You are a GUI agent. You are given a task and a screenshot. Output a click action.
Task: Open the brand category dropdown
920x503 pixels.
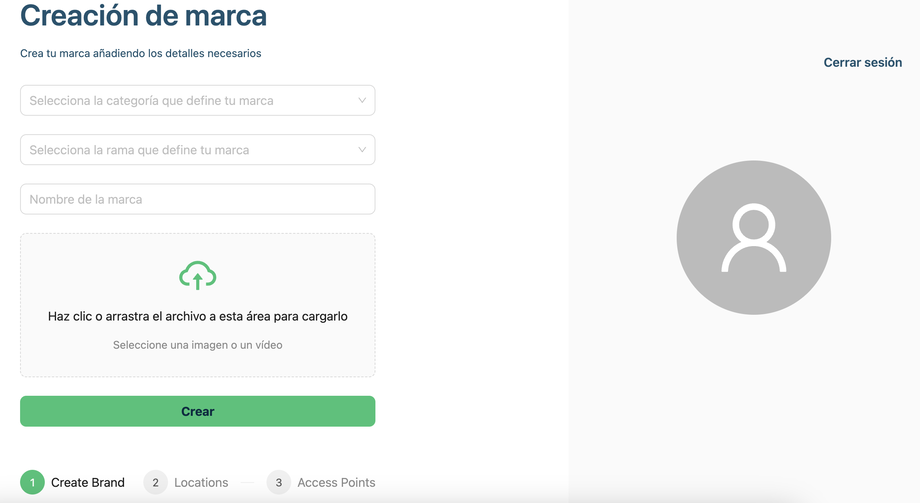point(198,100)
